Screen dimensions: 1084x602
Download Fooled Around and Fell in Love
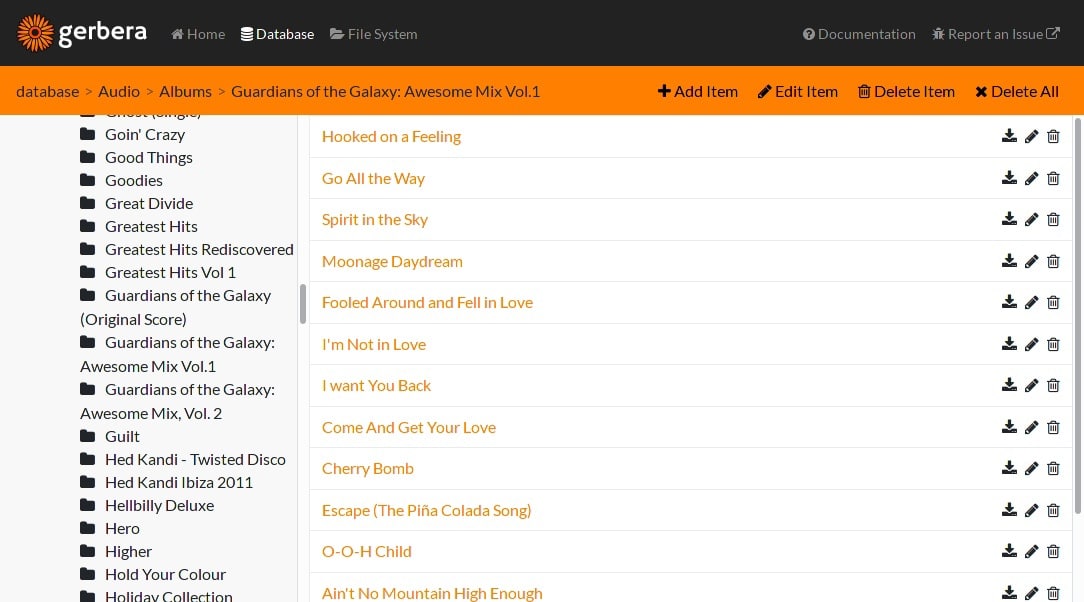pyautogui.click(x=1009, y=302)
